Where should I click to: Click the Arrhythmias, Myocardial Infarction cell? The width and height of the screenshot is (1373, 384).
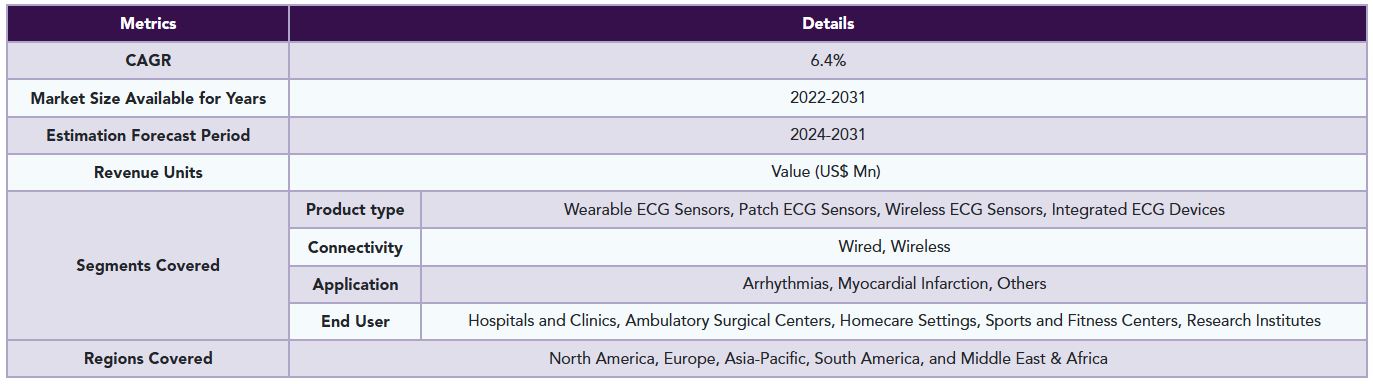pyautogui.click(x=894, y=284)
